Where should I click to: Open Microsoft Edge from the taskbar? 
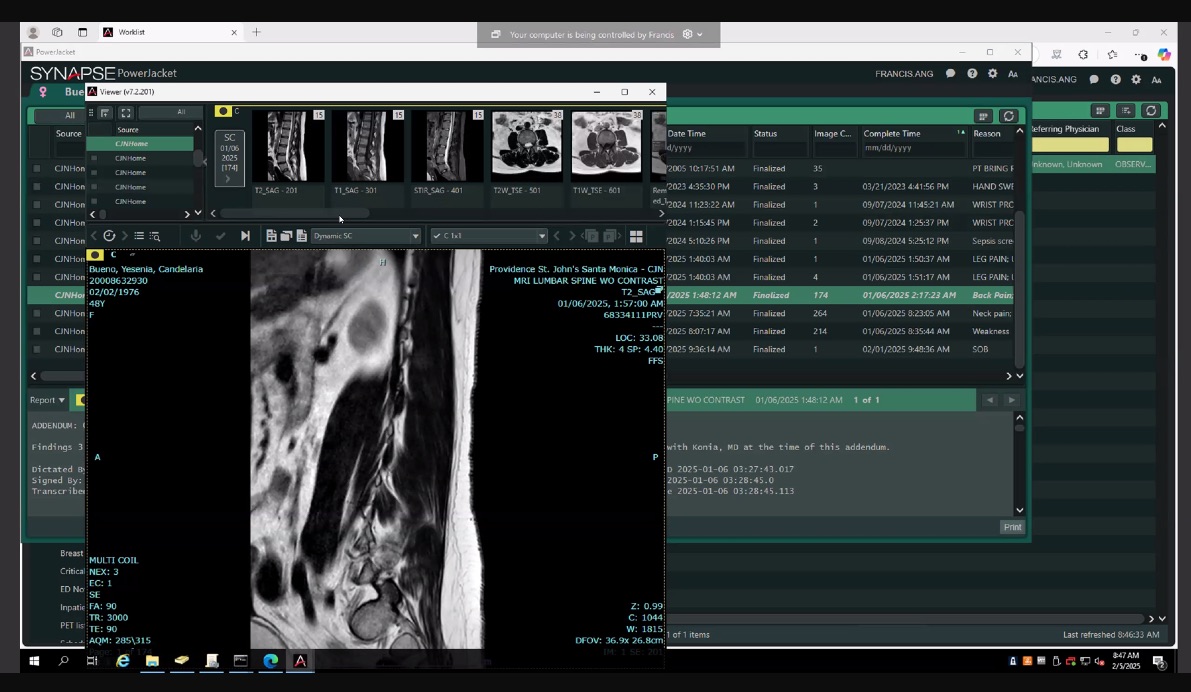coord(270,661)
